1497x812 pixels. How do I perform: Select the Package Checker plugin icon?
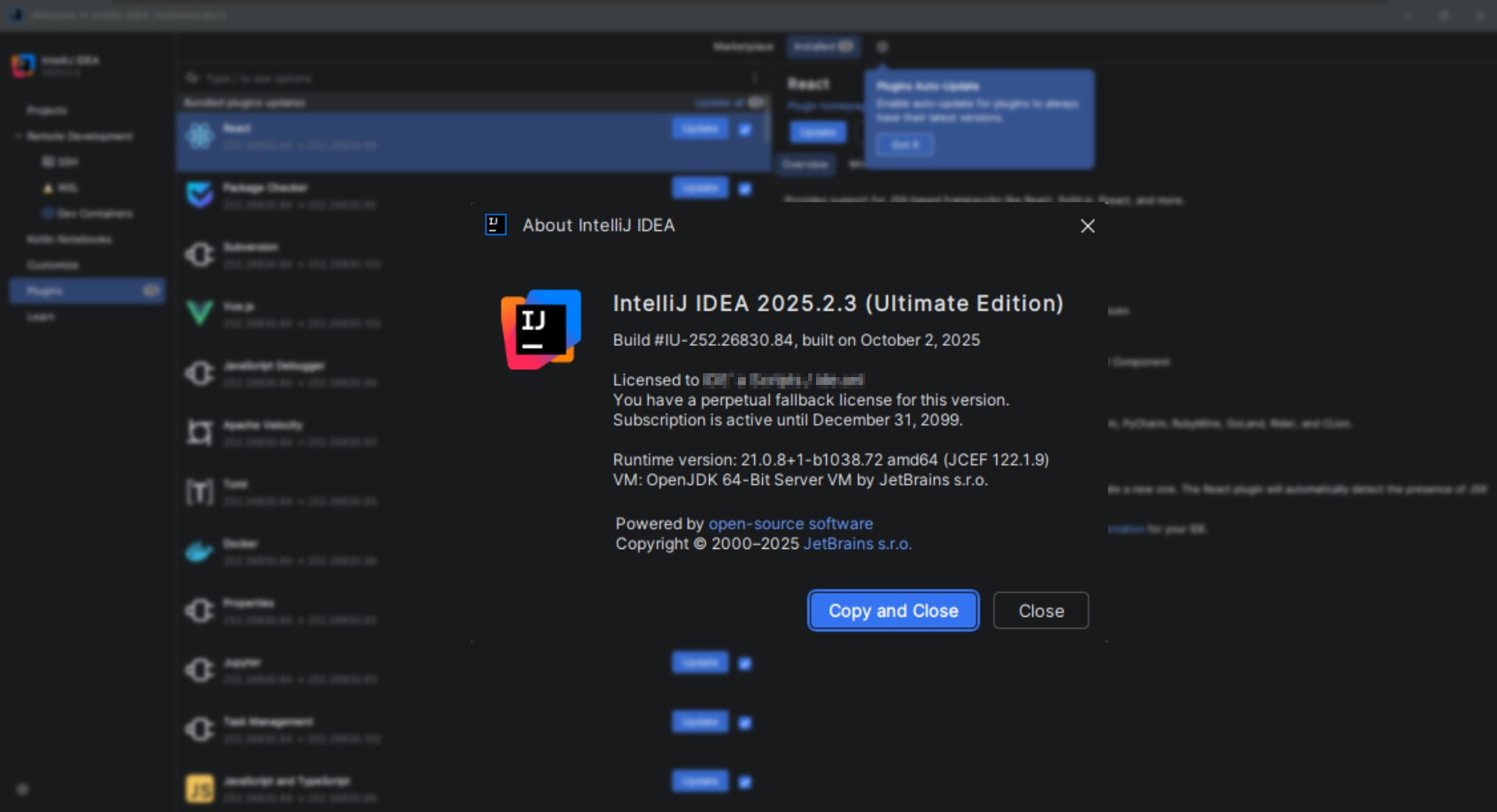coord(200,194)
